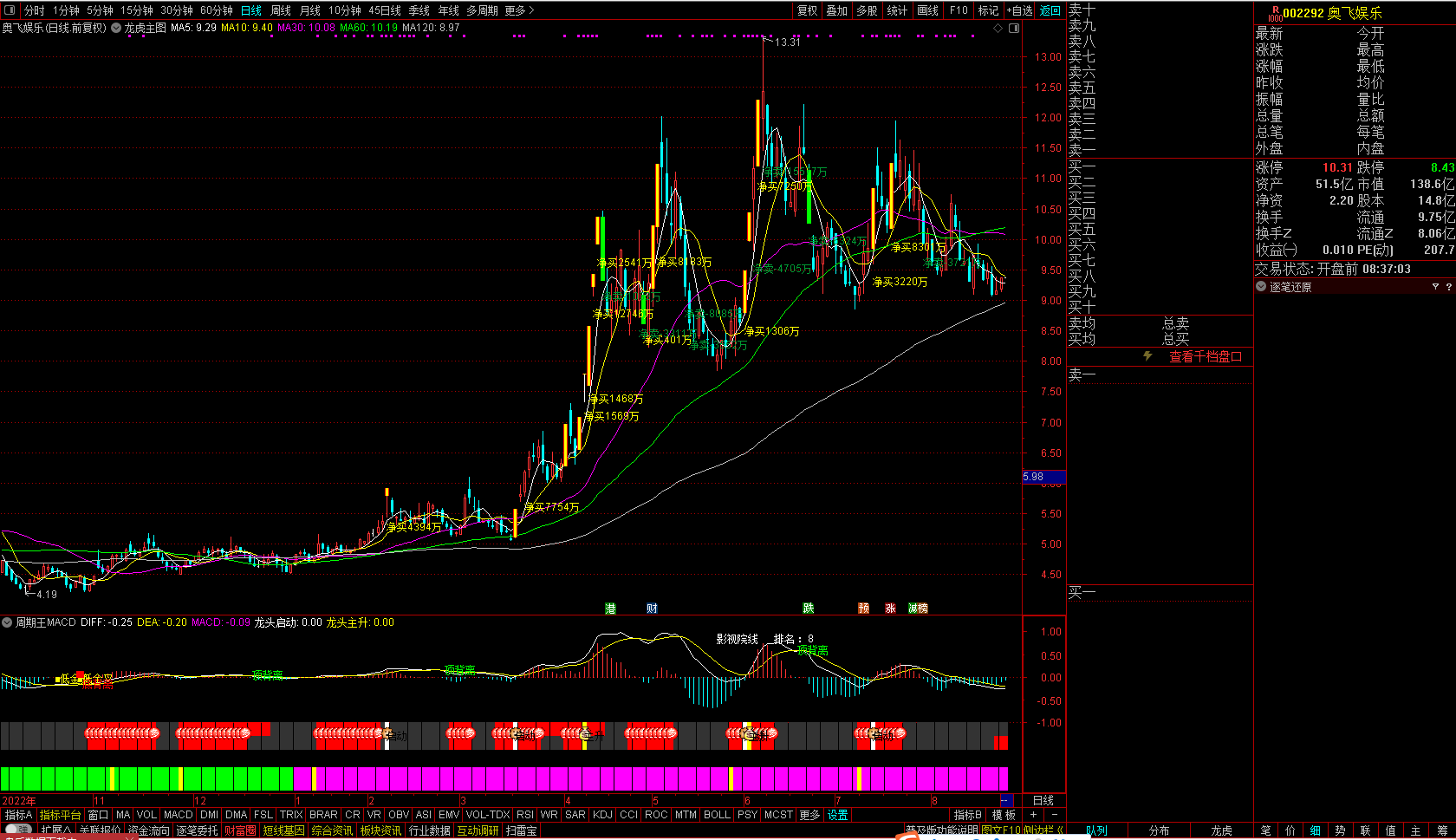Toggle the chart side panel icon by the diamond

point(1014,28)
